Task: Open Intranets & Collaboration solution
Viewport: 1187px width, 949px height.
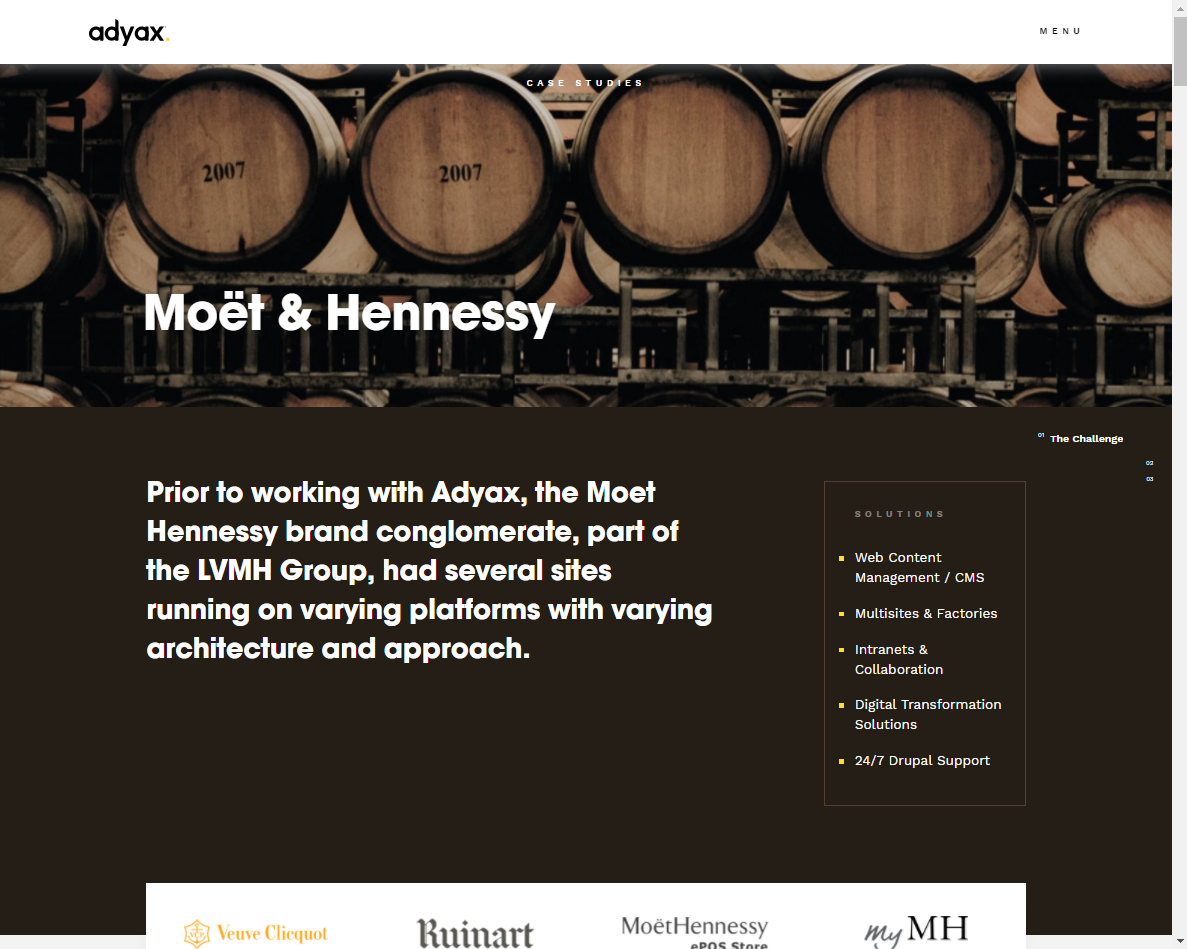Action: (899, 659)
